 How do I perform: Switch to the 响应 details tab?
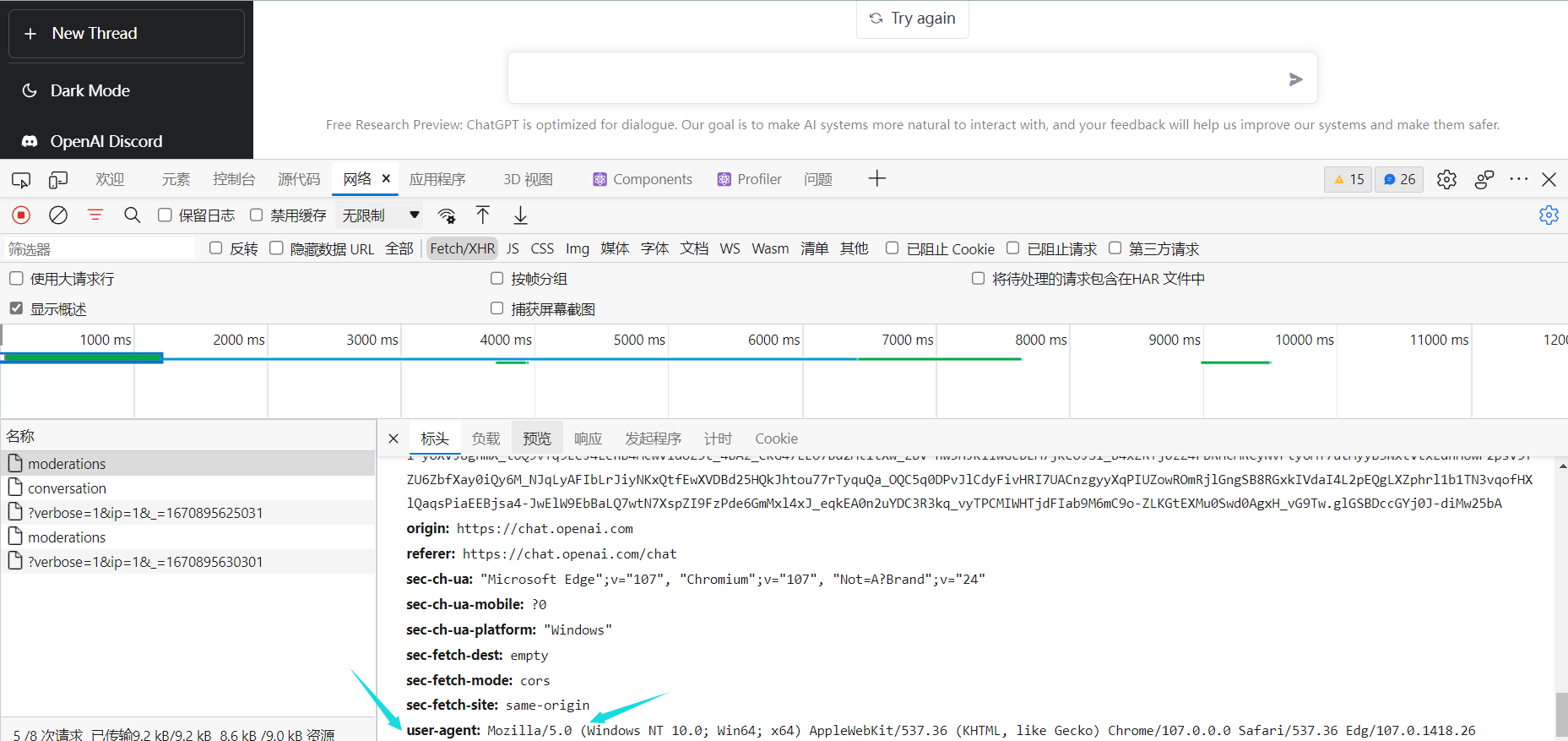589,439
